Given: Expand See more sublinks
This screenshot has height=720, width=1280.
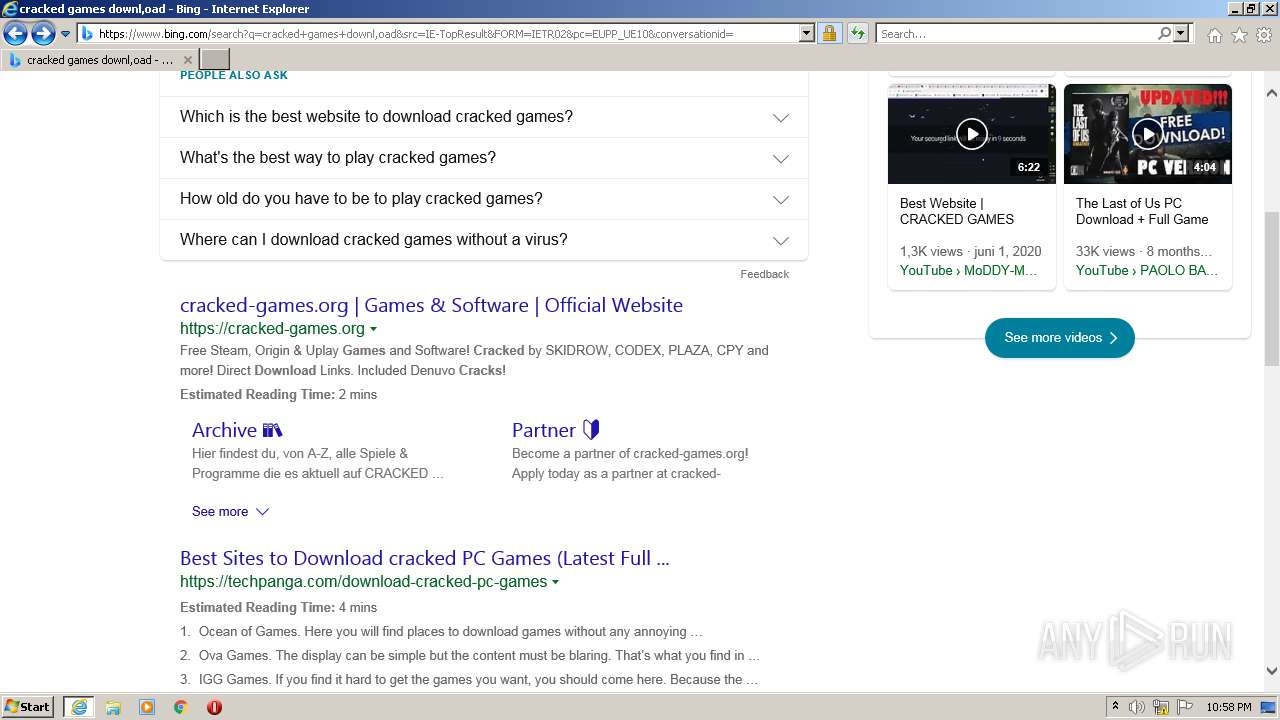Looking at the screenshot, I should (x=230, y=511).
